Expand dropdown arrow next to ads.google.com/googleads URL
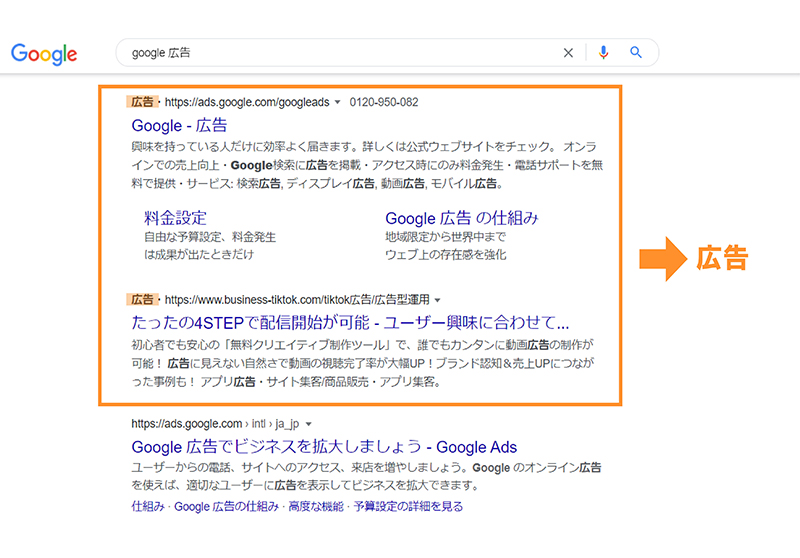800x558 pixels. point(337,102)
